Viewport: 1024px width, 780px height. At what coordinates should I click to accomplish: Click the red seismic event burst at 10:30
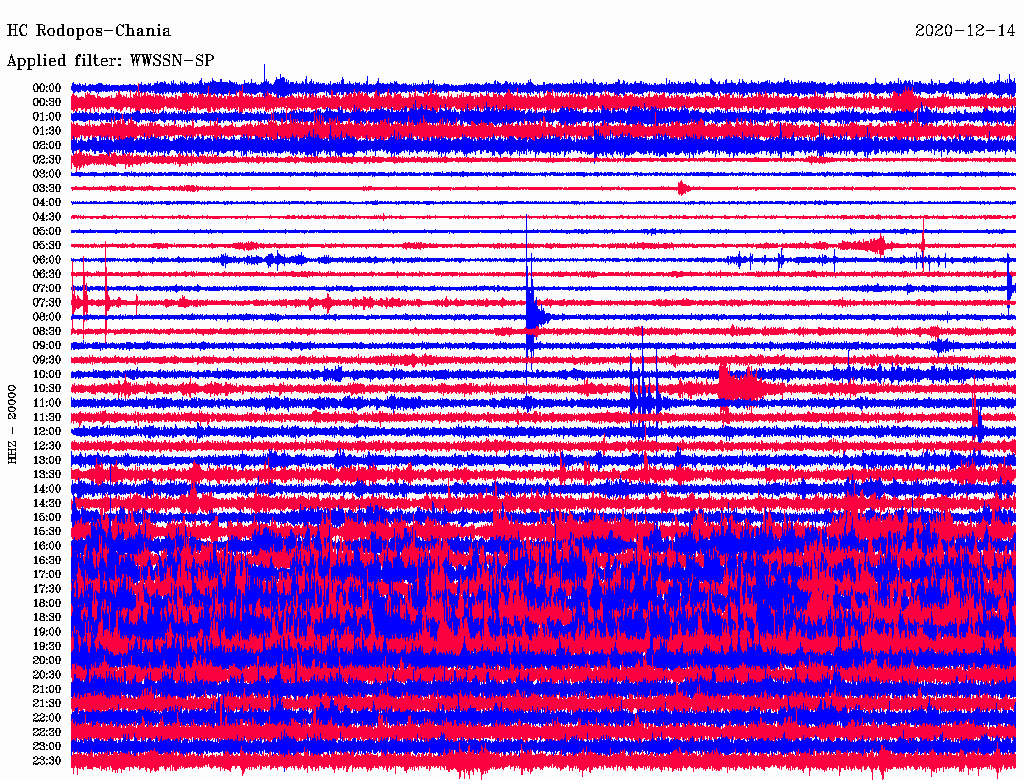coord(744,387)
